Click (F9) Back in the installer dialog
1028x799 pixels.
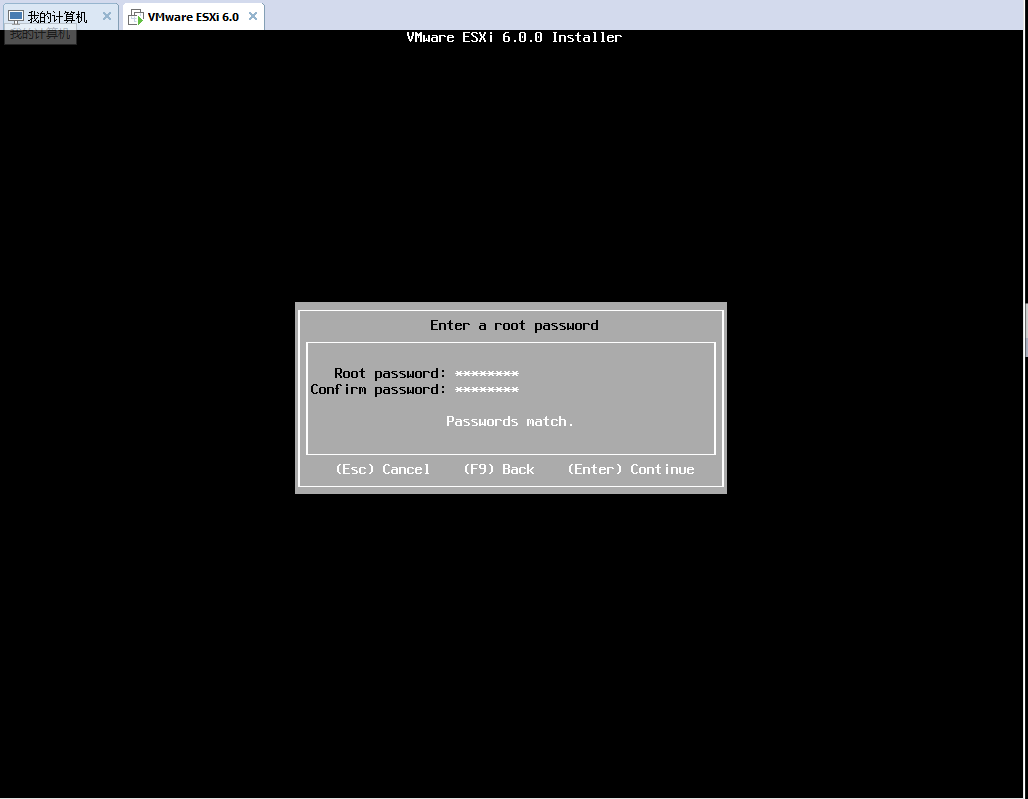pos(499,469)
